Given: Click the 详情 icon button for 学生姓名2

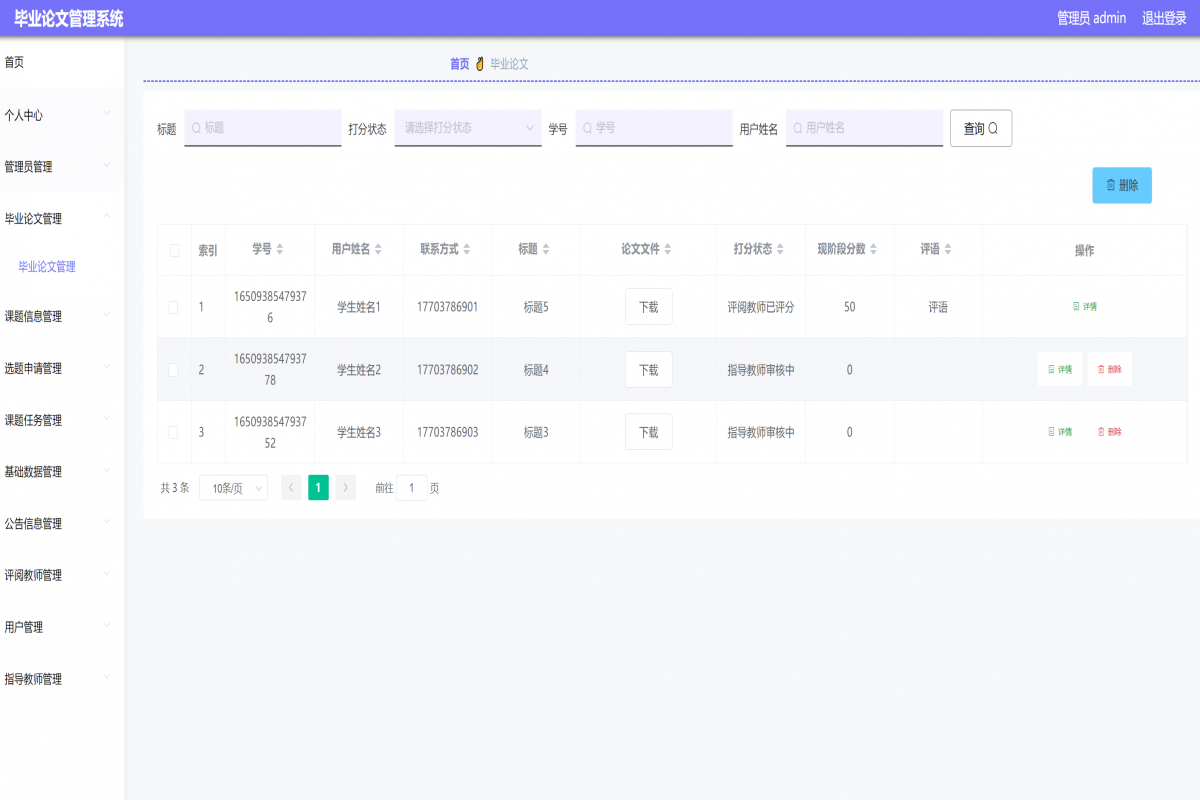Looking at the screenshot, I should pos(1059,369).
